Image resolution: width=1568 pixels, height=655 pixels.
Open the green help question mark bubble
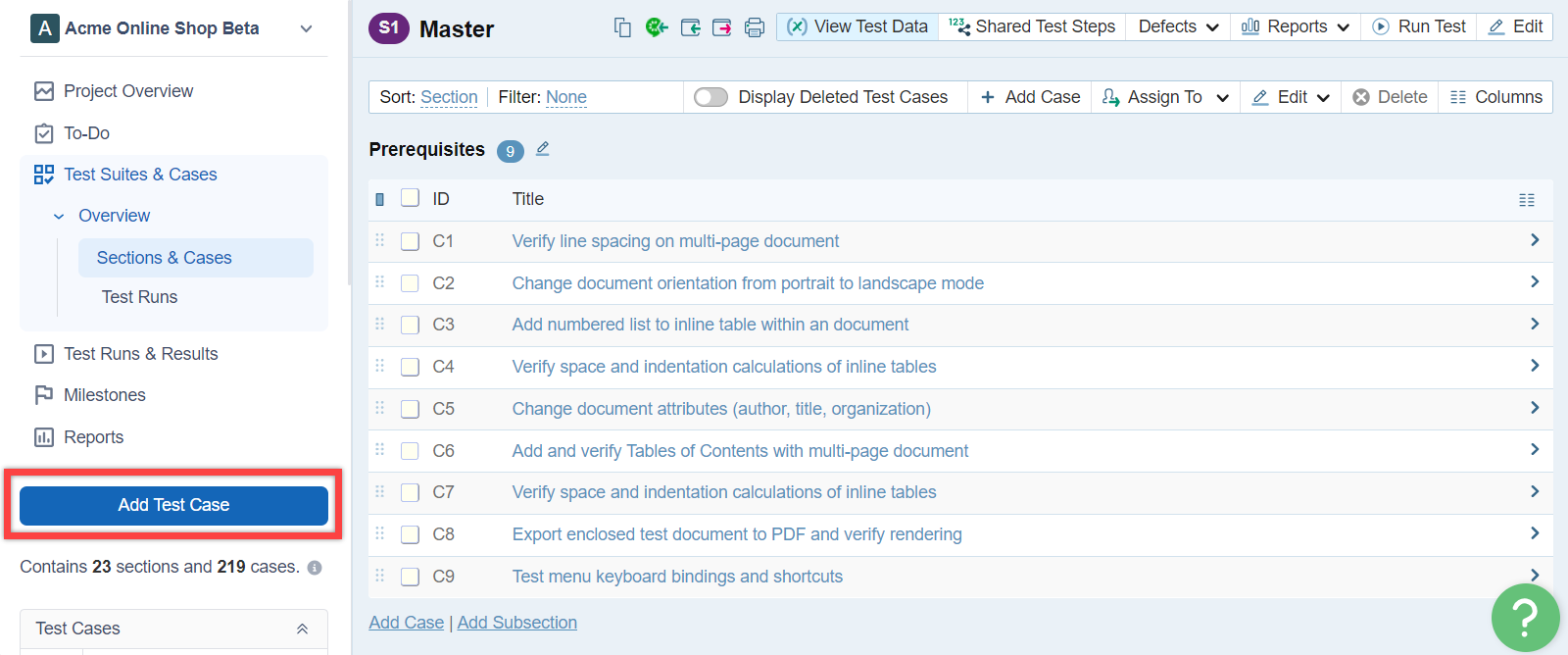click(x=1525, y=618)
